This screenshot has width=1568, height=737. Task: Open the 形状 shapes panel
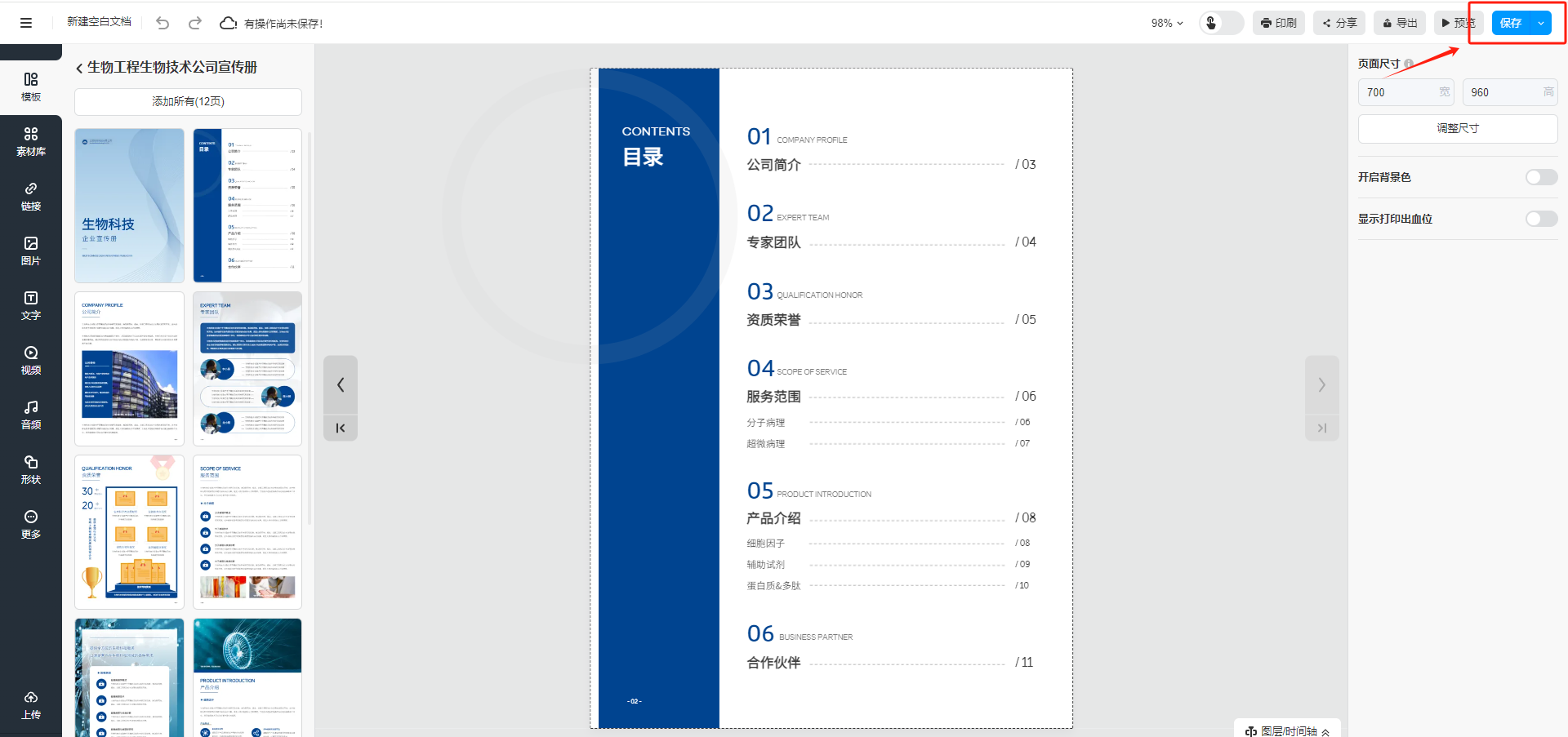31,469
